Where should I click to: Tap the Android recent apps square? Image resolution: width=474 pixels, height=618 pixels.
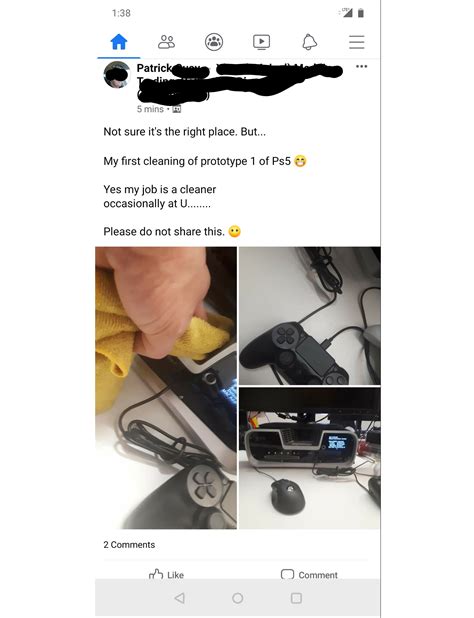296,598
